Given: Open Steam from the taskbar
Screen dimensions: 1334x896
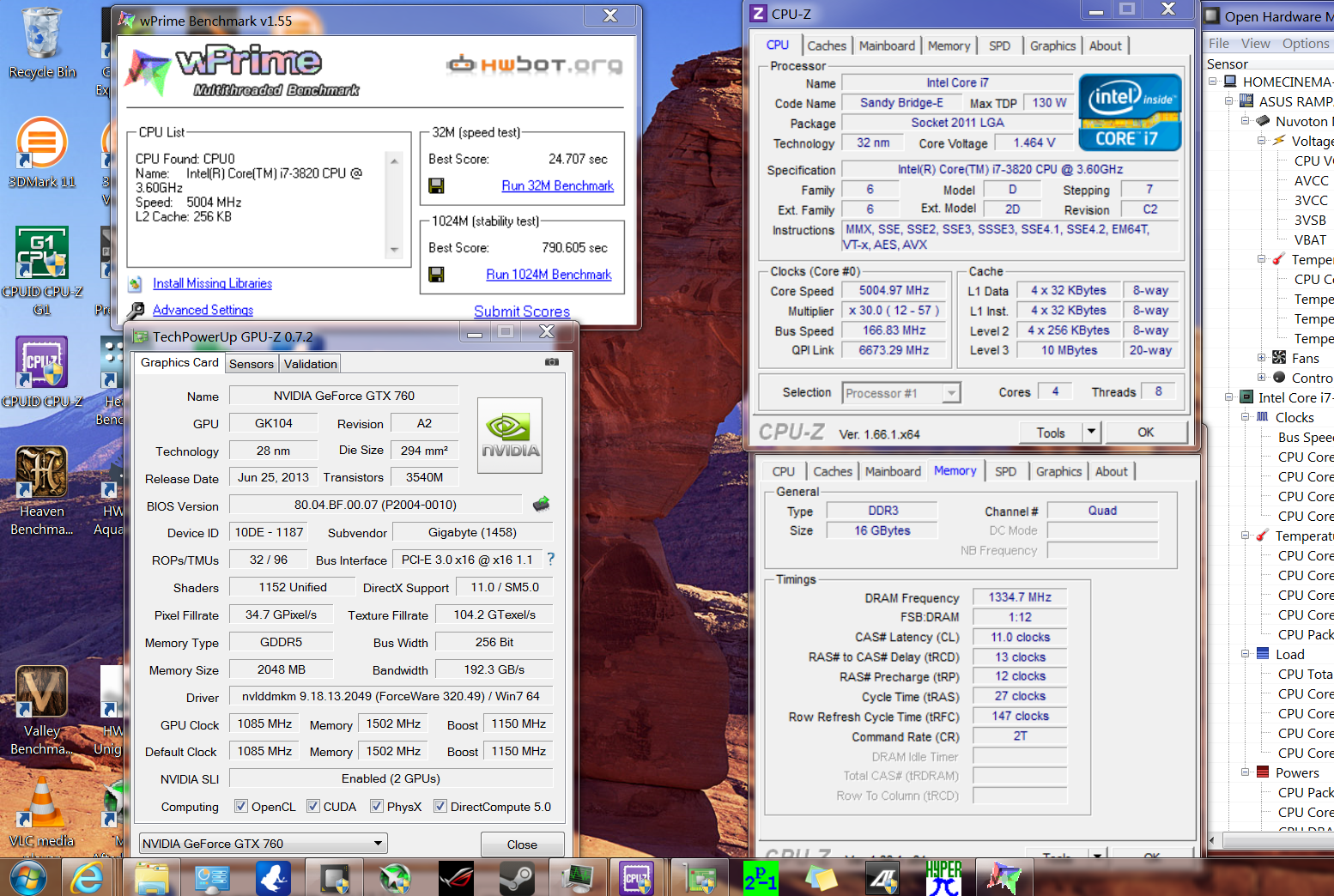Looking at the screenshot, I should pyautogui.click(x=517, y=878).
